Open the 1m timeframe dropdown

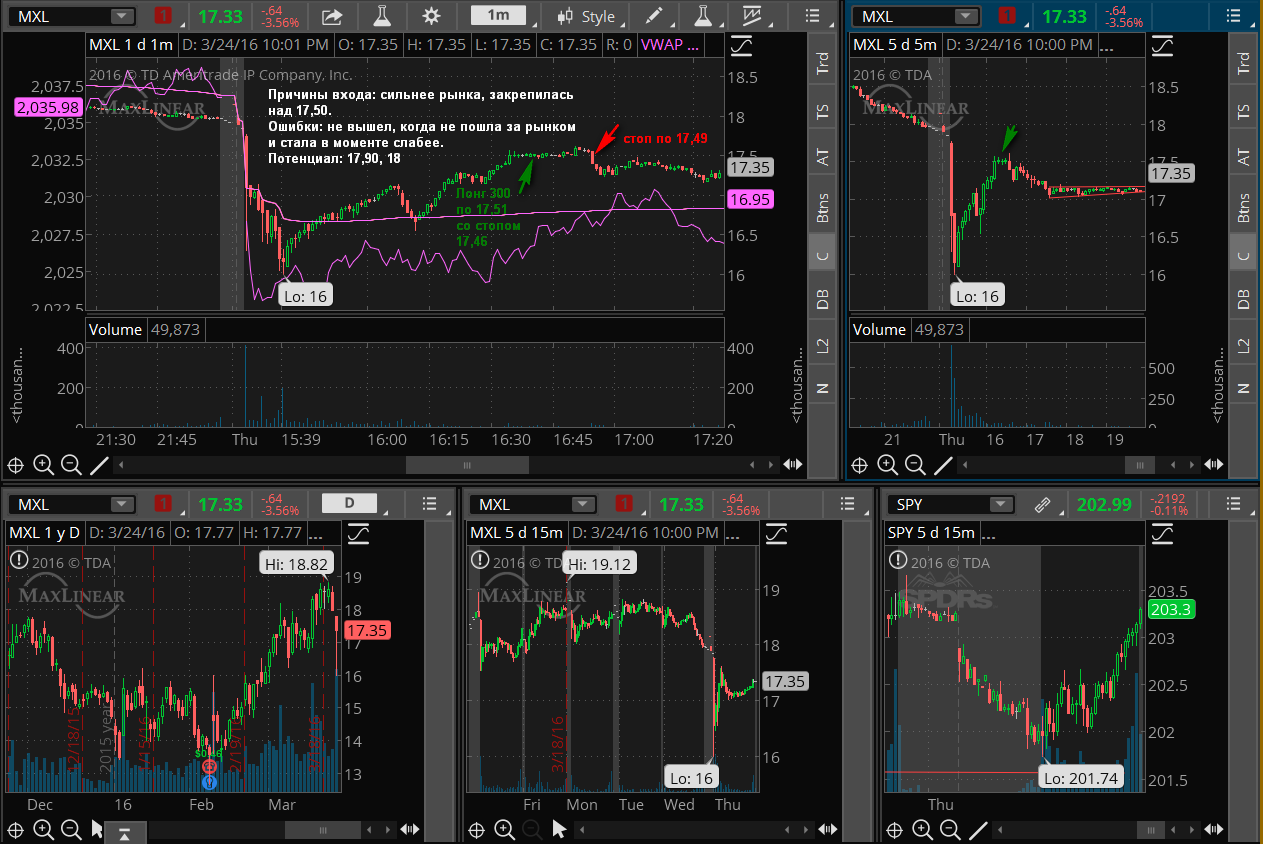[x=497, y=16]
